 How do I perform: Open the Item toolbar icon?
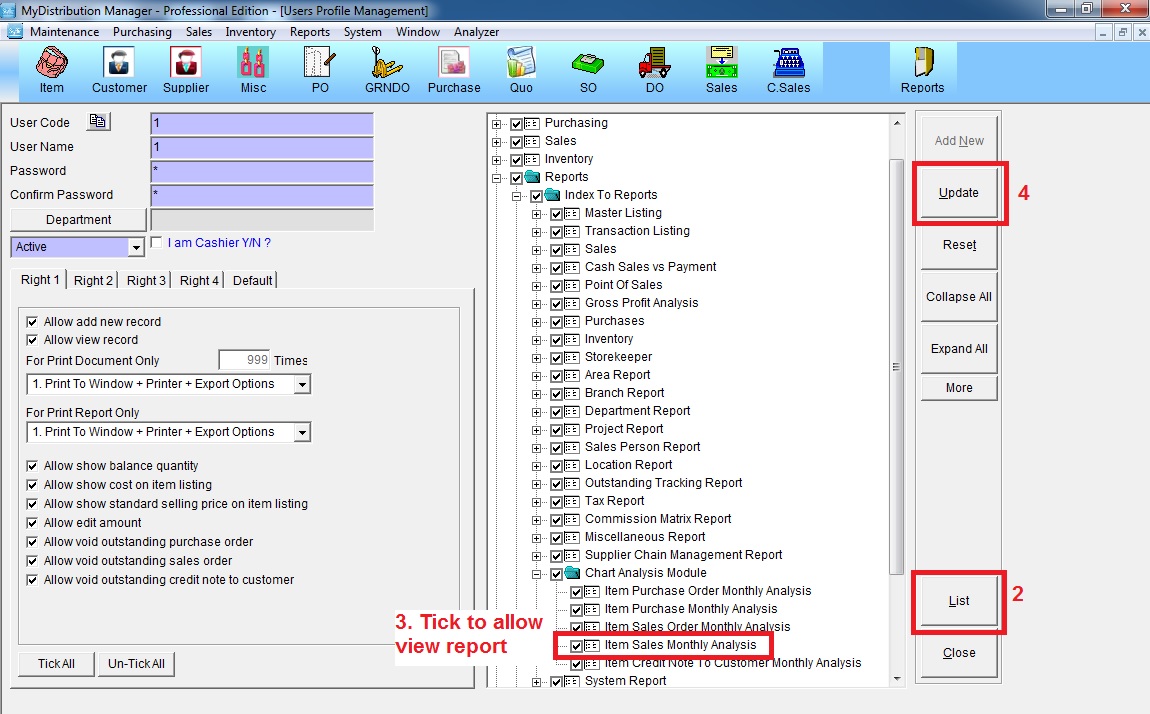coord(51,69)
